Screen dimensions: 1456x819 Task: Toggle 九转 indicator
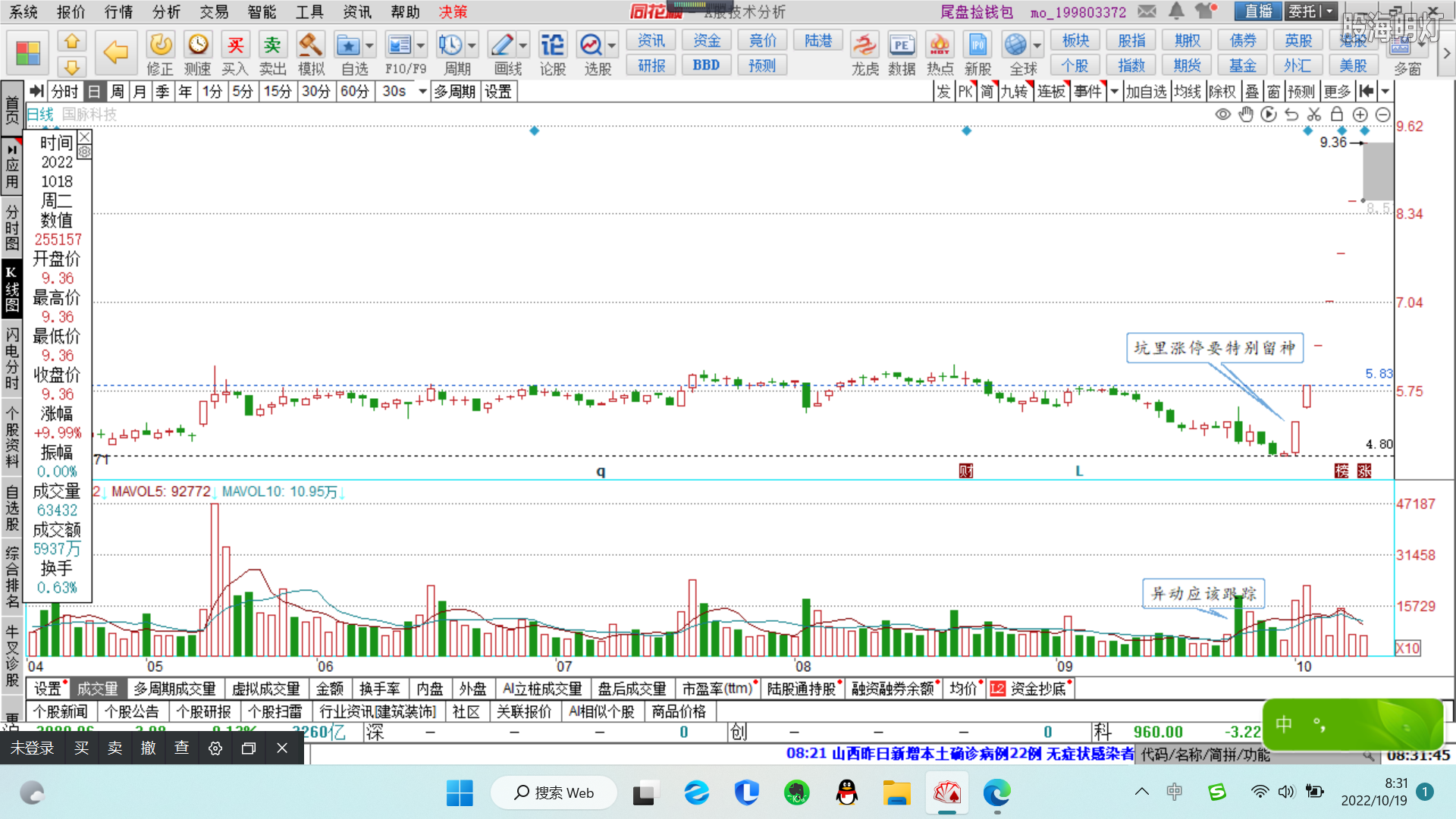click(x=1014, y=92)
